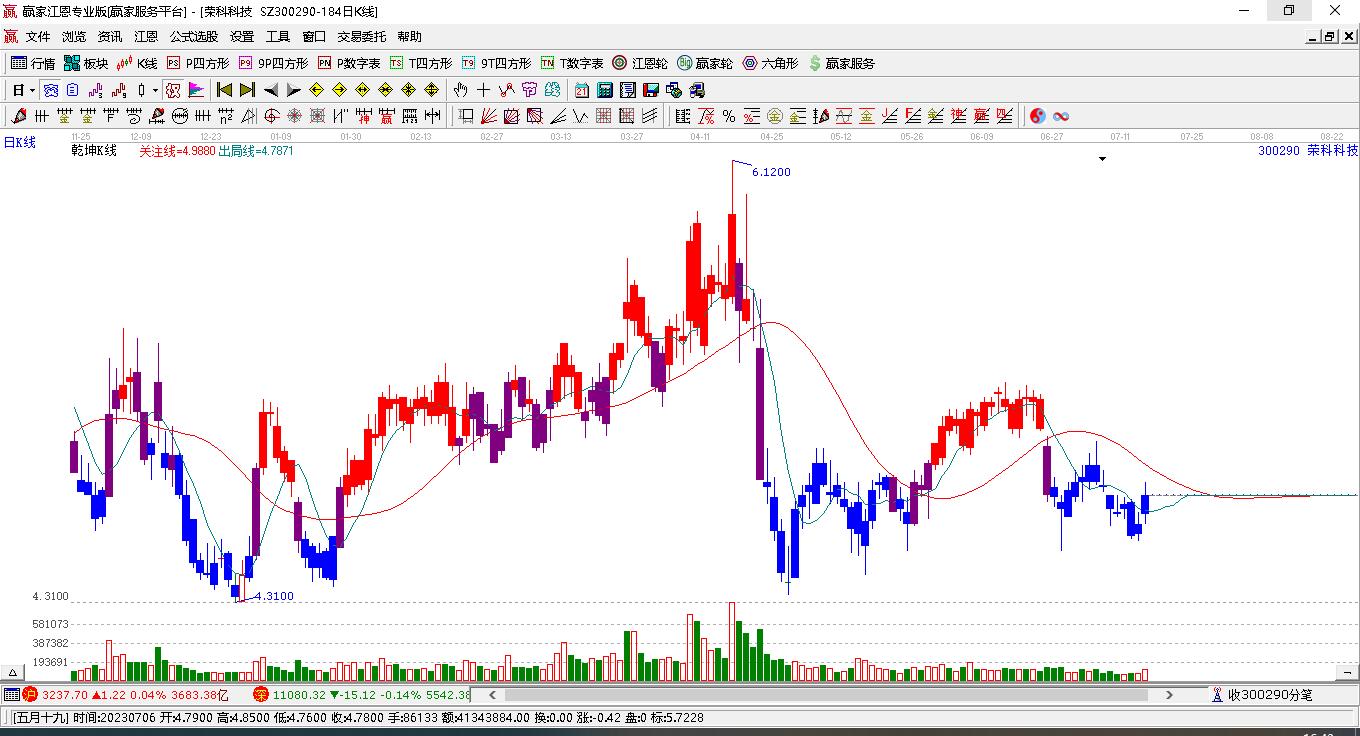Click the 收300290分笔 status item
The image size is (1360, 736).
[x=1261, y=695]
